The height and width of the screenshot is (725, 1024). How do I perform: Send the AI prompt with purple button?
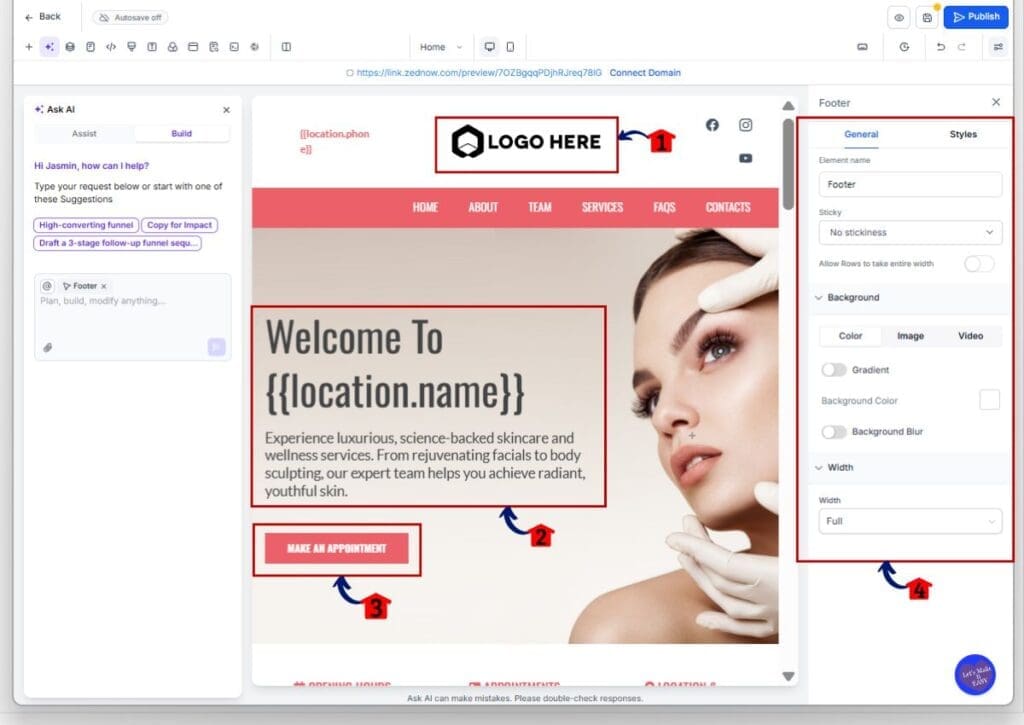216,347
